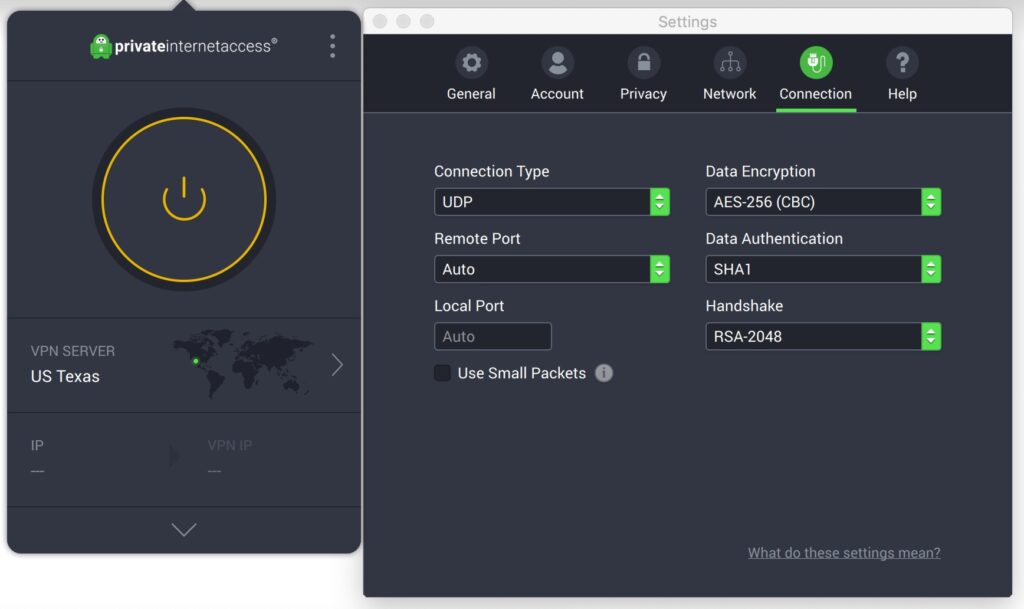Open the Handshake RSA-2048 dropdown
Screen dimensions: 1024x609
(x=823, y=336)
